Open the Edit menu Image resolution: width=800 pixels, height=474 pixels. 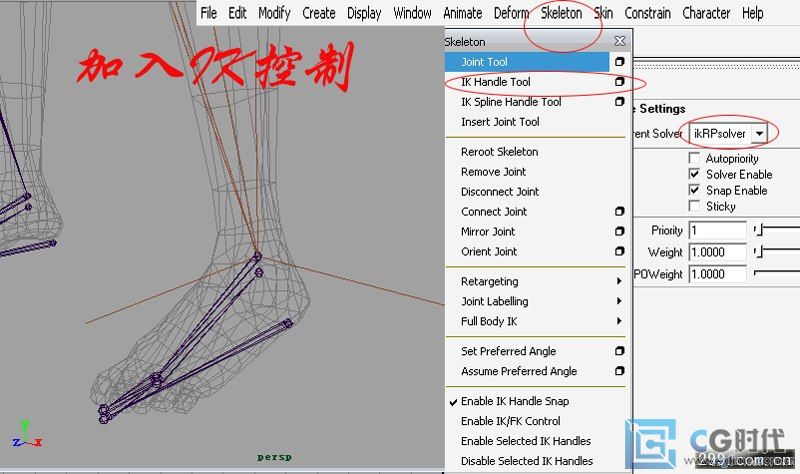[x=237, y=13]
